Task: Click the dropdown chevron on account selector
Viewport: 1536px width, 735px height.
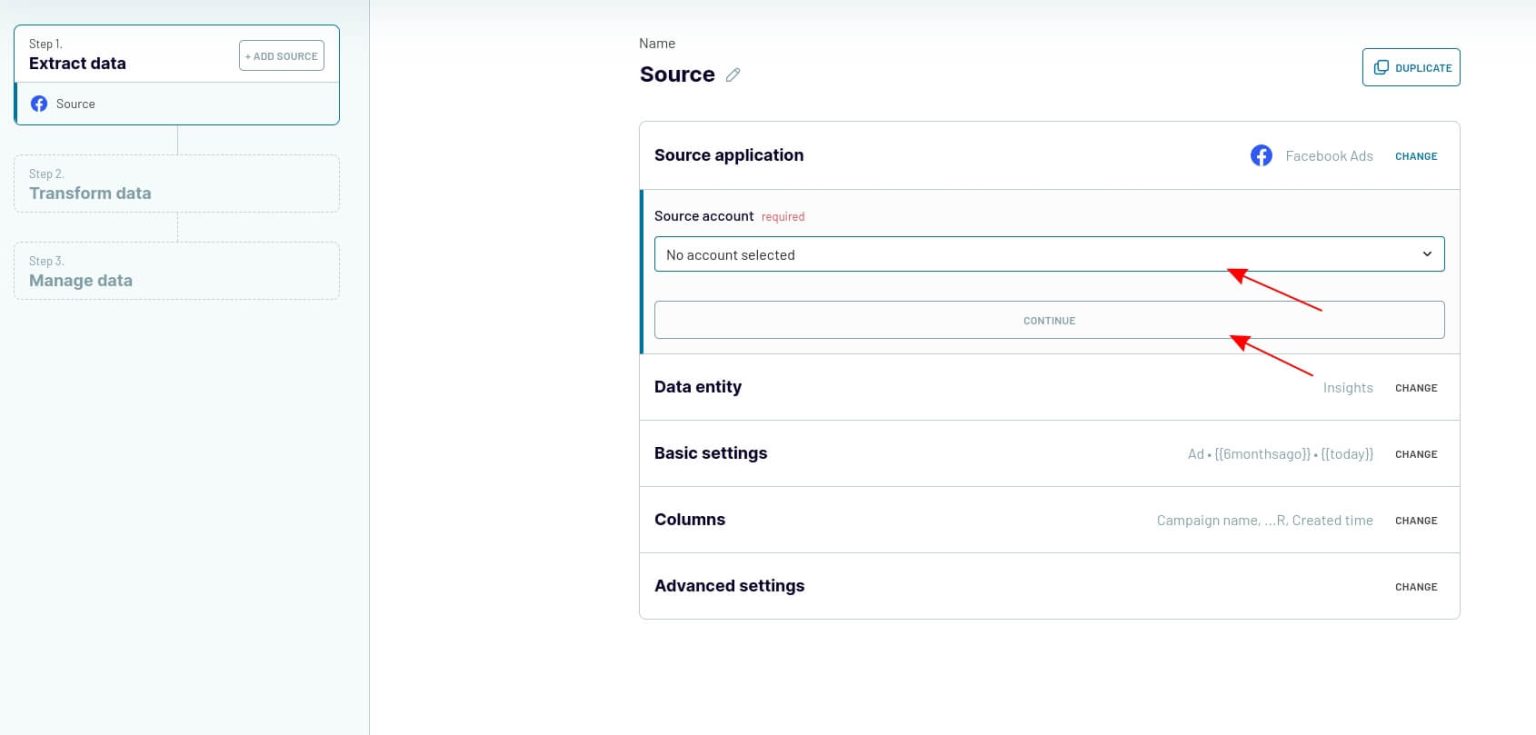Action: point(1427,254)
